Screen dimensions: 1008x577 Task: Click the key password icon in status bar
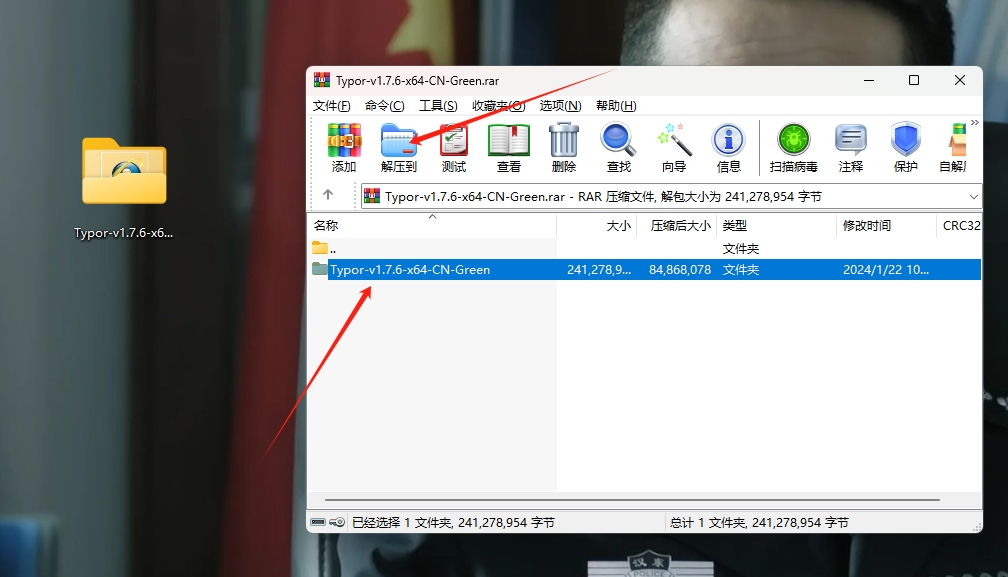337,522
